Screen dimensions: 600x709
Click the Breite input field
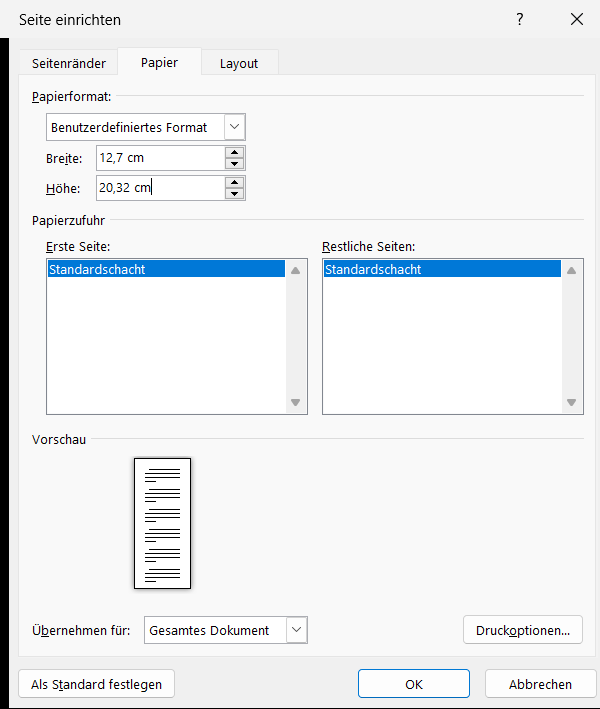point(161,158)
